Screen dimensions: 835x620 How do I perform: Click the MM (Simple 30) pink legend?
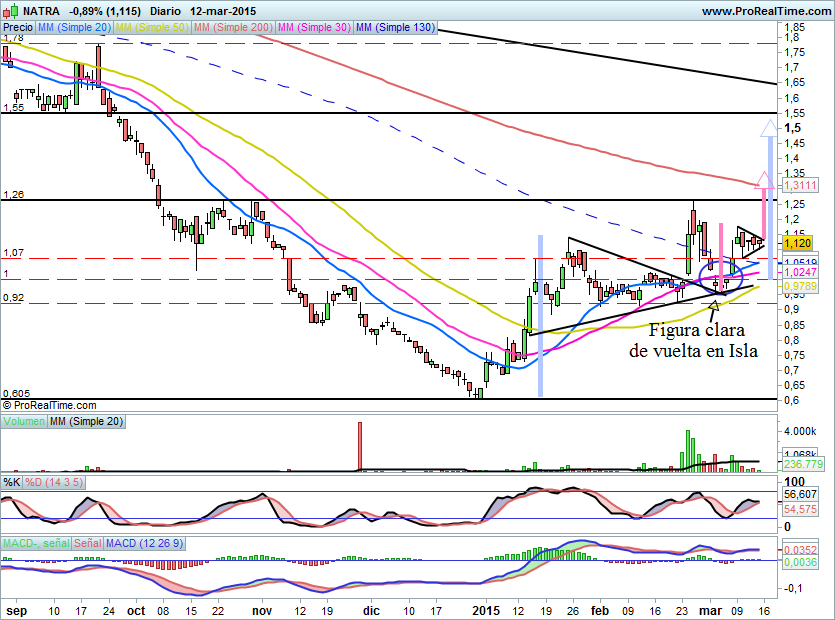click(314, 27)
